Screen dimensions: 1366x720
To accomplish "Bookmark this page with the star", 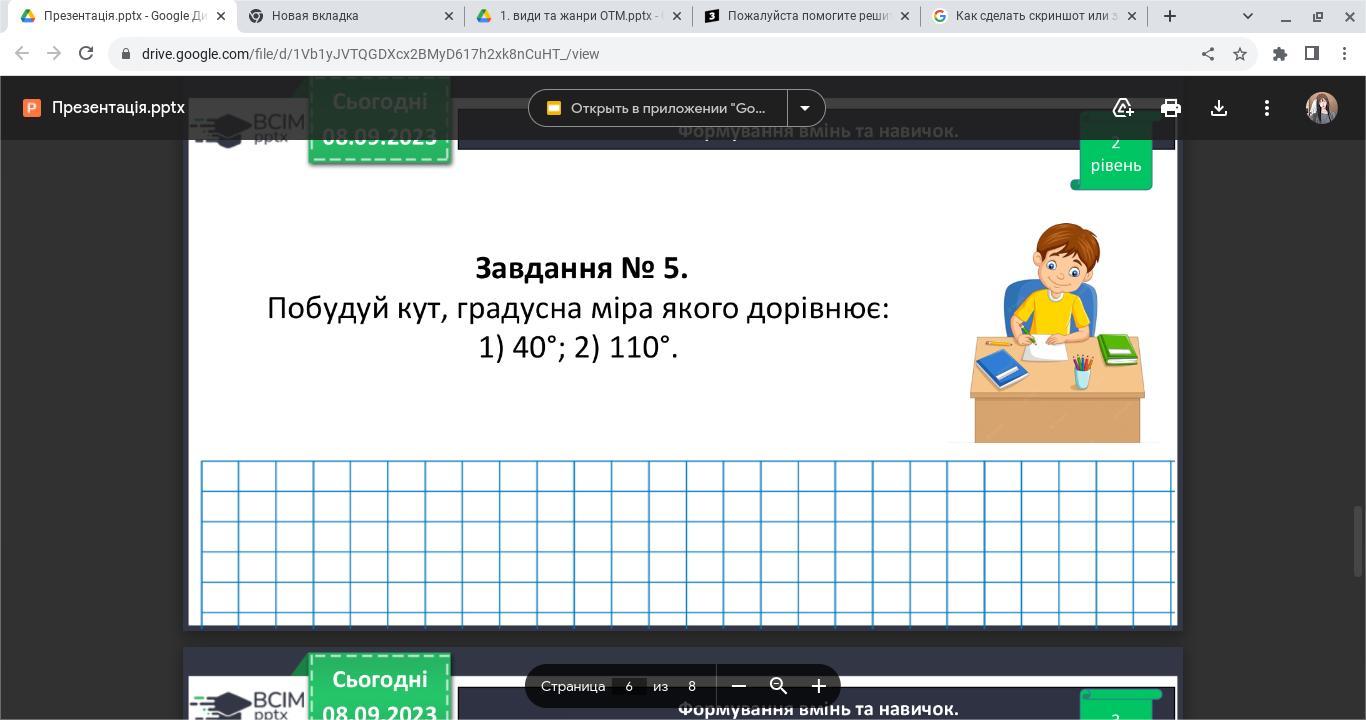I will tap(1240, 54).
